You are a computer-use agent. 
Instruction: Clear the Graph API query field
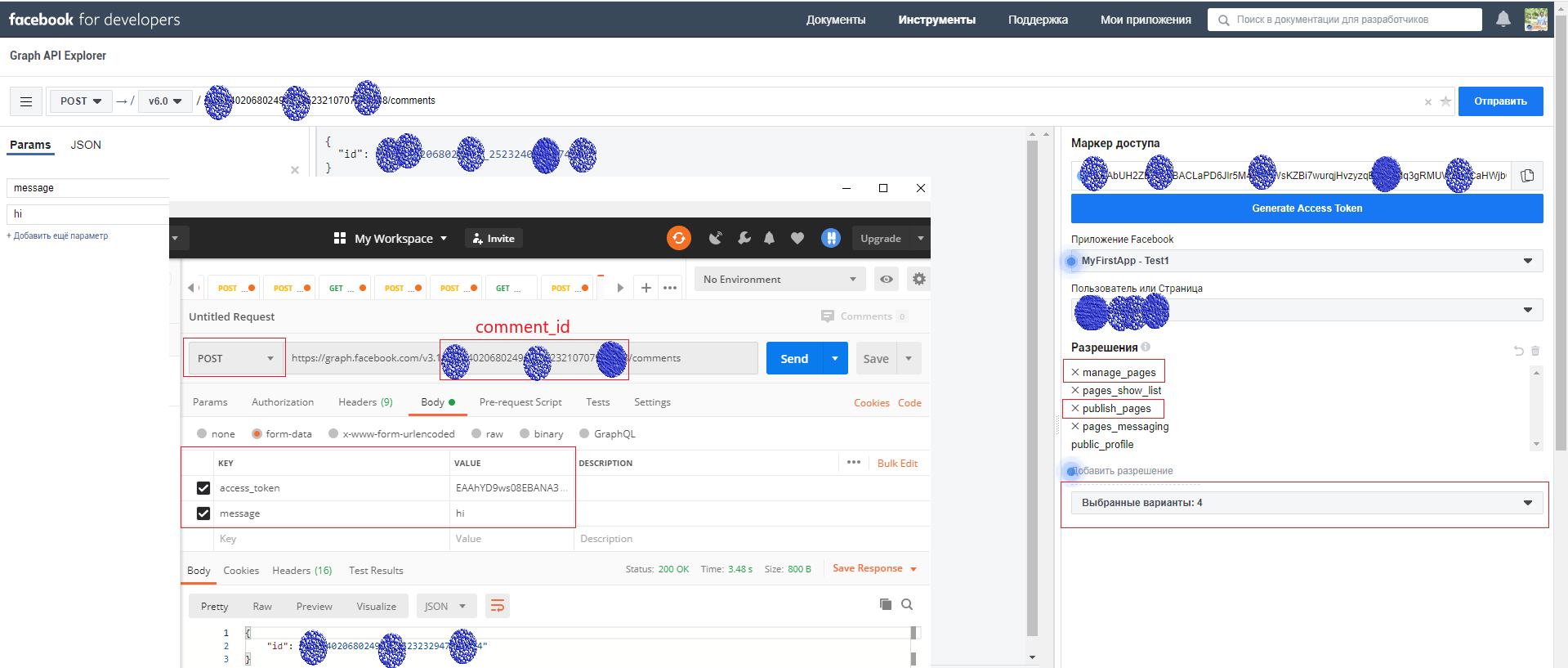[1428, 102]
